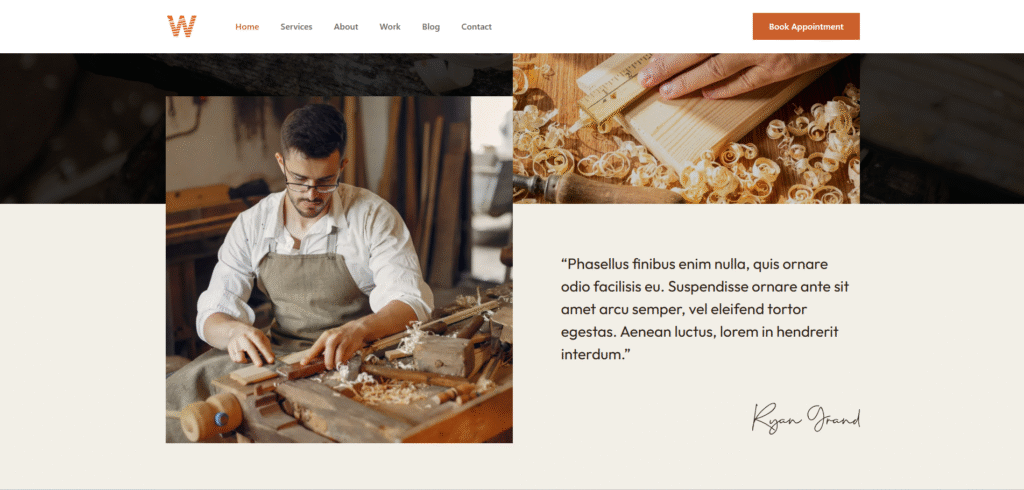Click the carpenter at workbench photo

[x=339, y=269]
